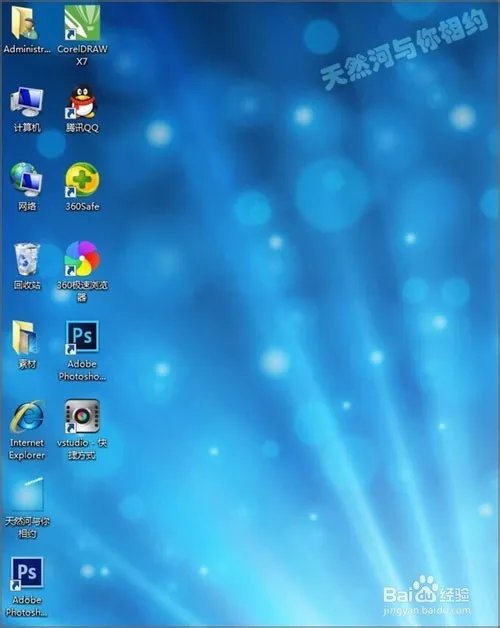Select the Adobe Photoshop shortcut beside 素材 folder
The height and width of the screenshot is (628, 500).
pyautogui.click(x=82, y=337)
